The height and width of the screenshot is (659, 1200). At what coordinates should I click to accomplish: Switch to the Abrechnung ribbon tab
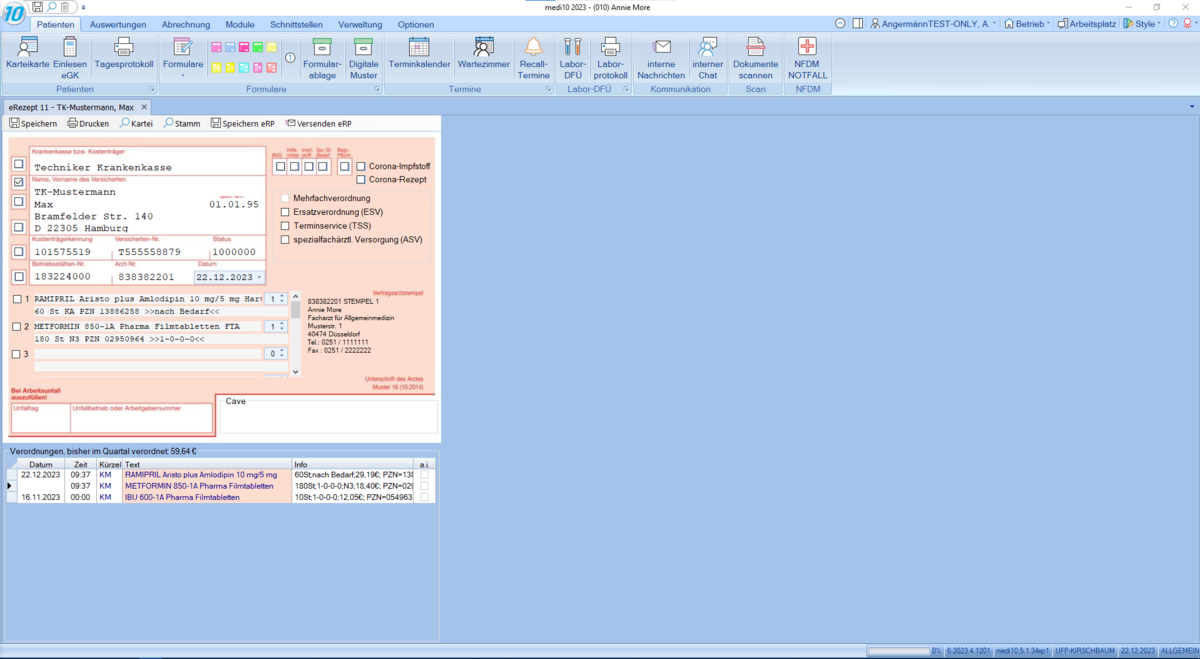186,24
